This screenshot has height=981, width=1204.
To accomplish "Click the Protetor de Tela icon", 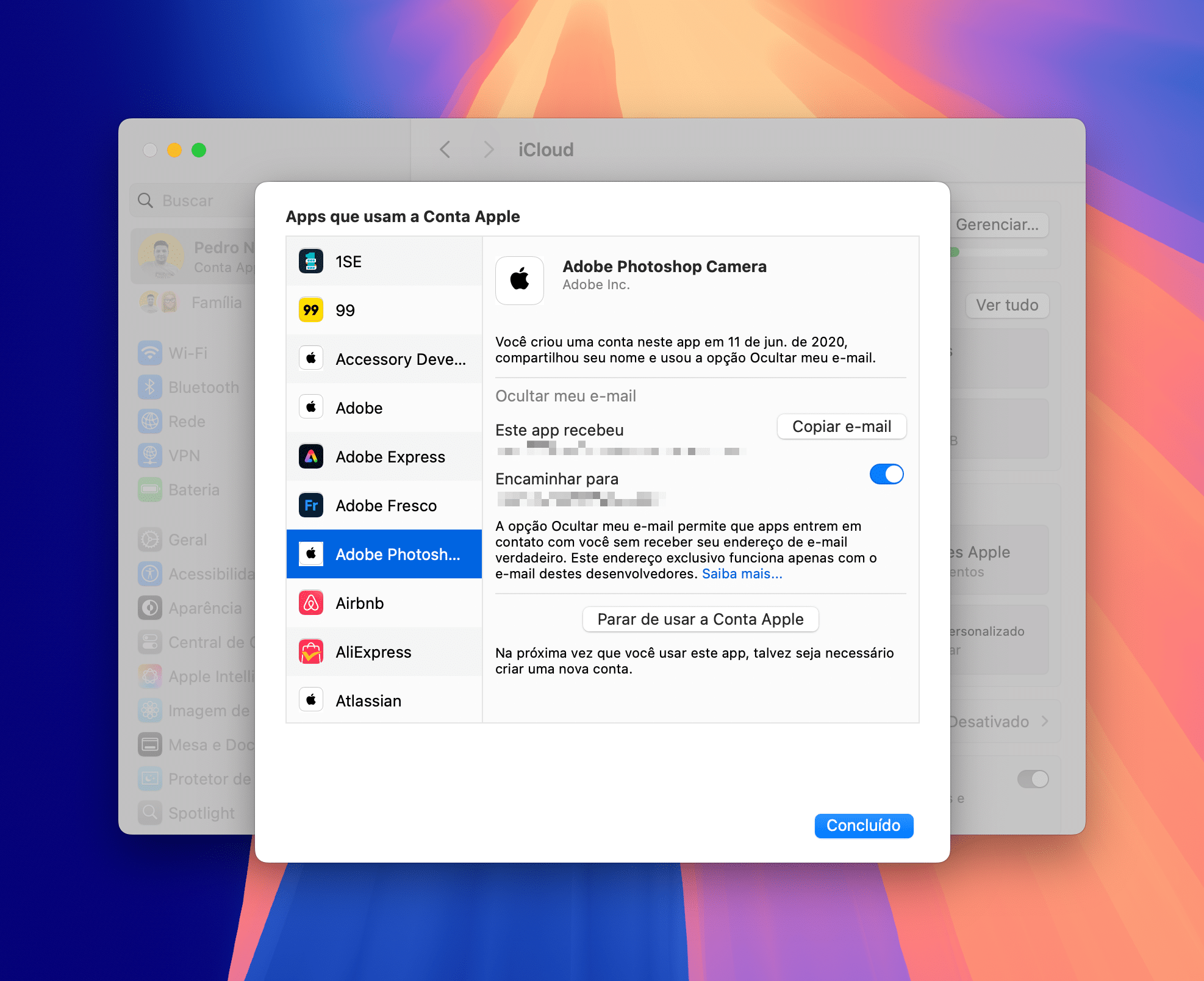I will (x=150, y=778).
